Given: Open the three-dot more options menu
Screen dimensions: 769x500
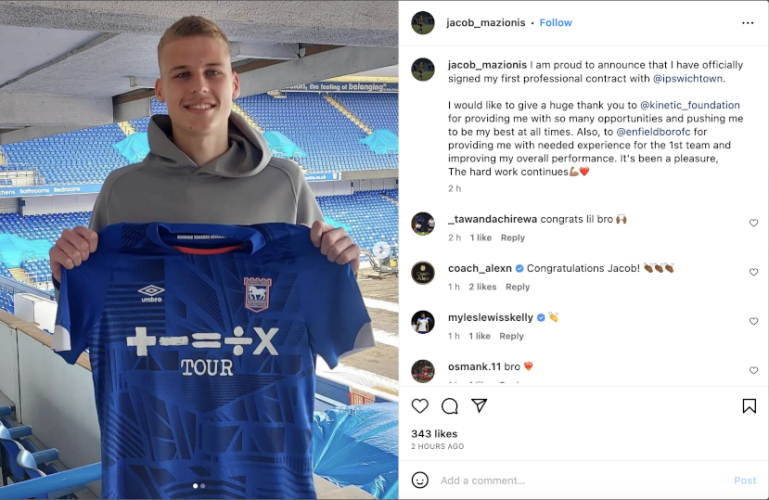Looking at the screenshot, I should 747,23.
